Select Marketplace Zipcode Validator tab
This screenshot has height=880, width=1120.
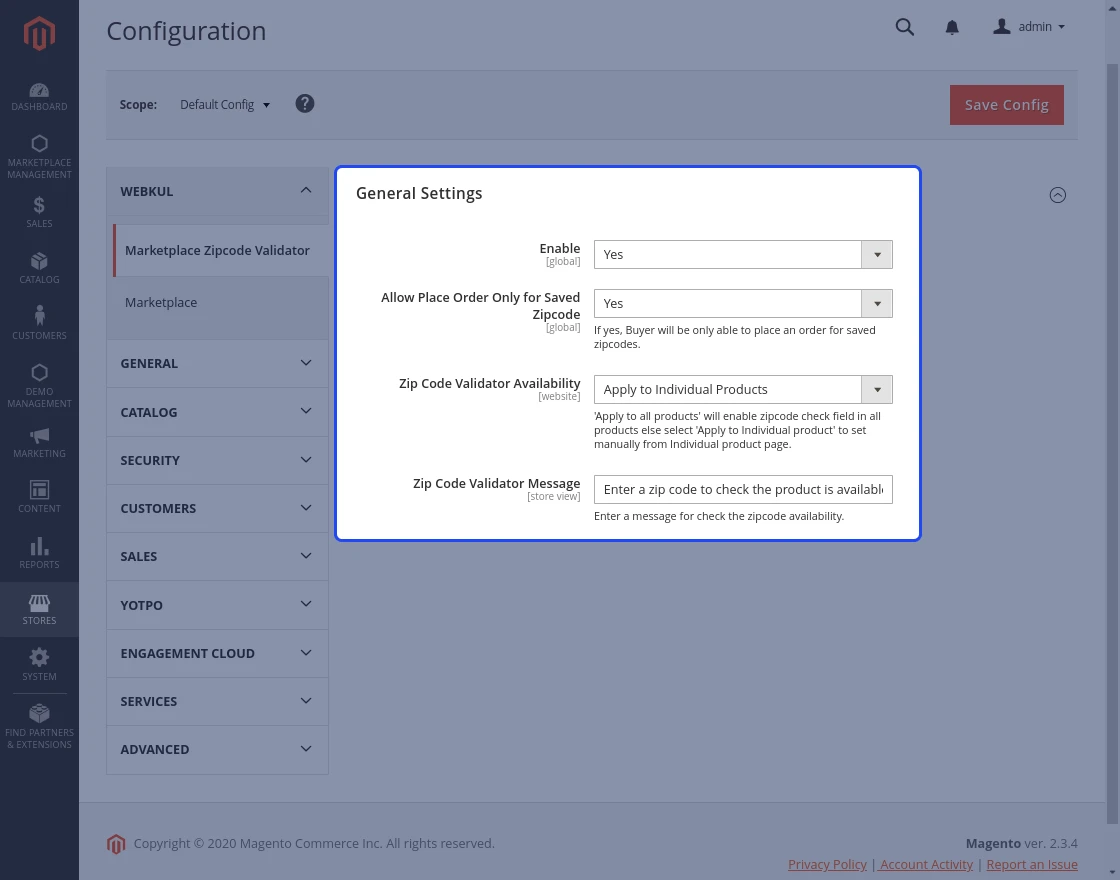coord(221,251)
